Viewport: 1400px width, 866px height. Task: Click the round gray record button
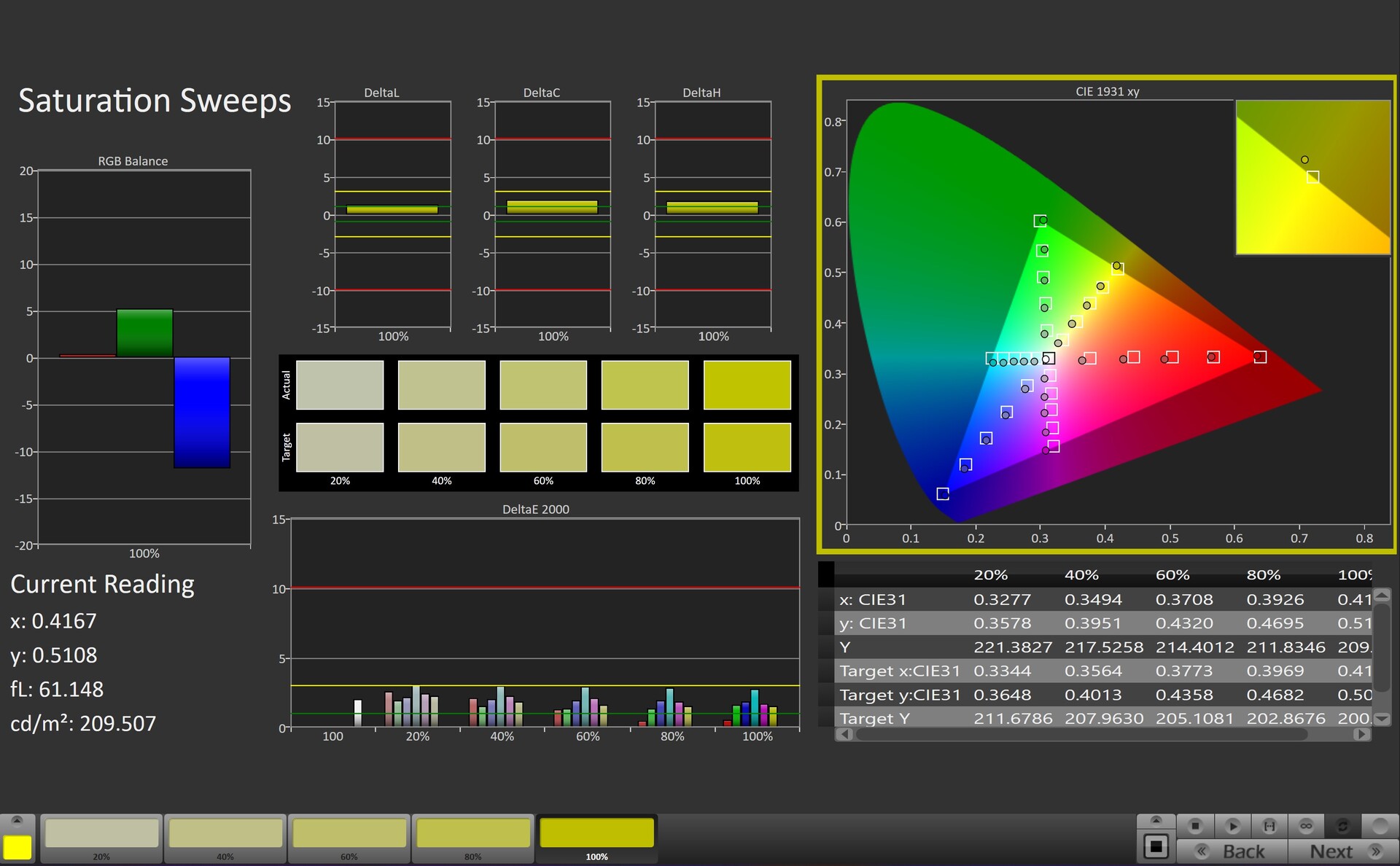(1380, 826)
